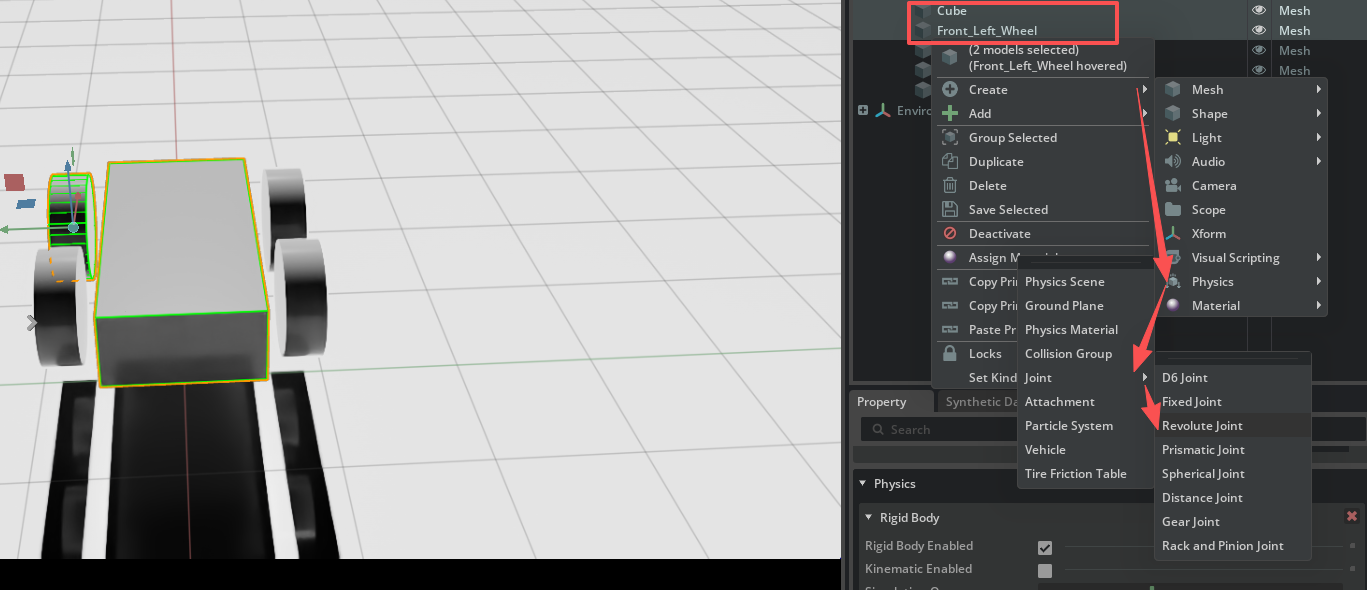The height and width of the screenshot is (590, 1367).
Task: Remove the Rigid Body component via red X
Action: [x=1352, y=516]
